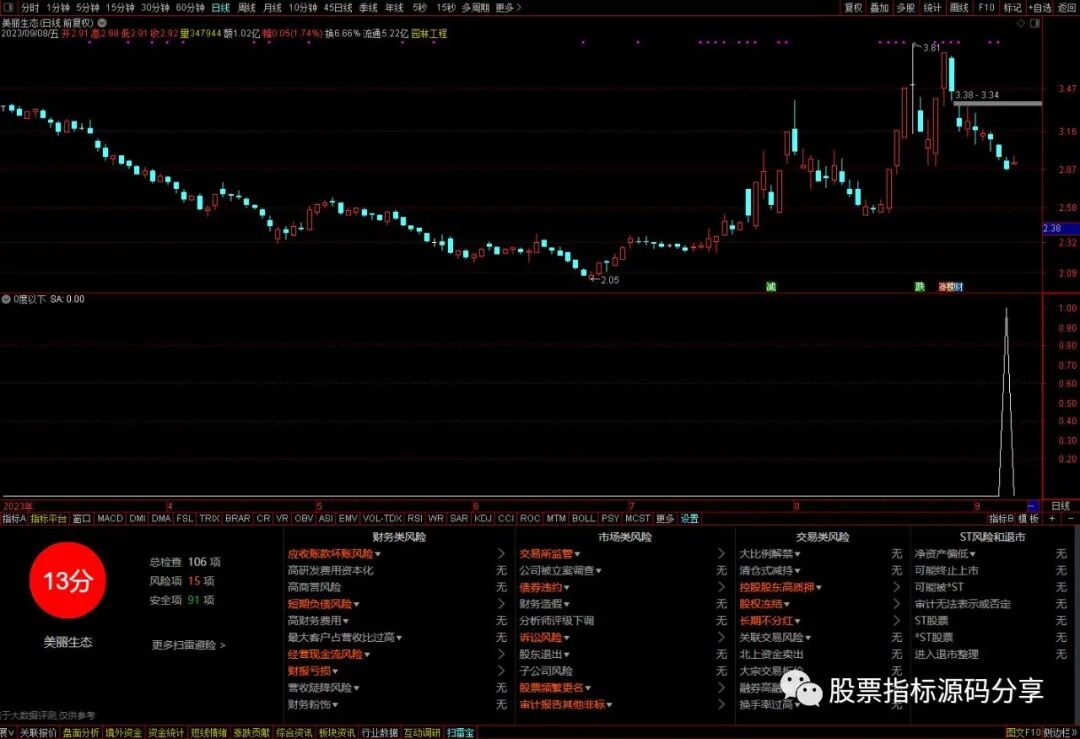
Task: Open the 资金统计 bottom tab
Action: 165,733
